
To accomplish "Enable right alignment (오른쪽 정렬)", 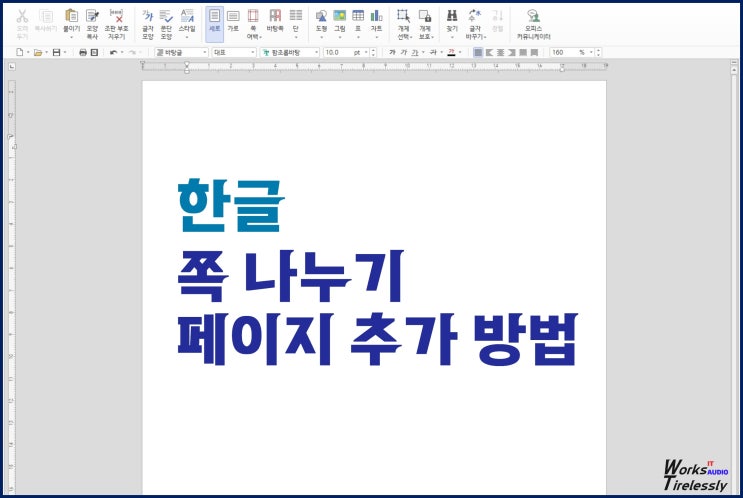I will 512,52.
